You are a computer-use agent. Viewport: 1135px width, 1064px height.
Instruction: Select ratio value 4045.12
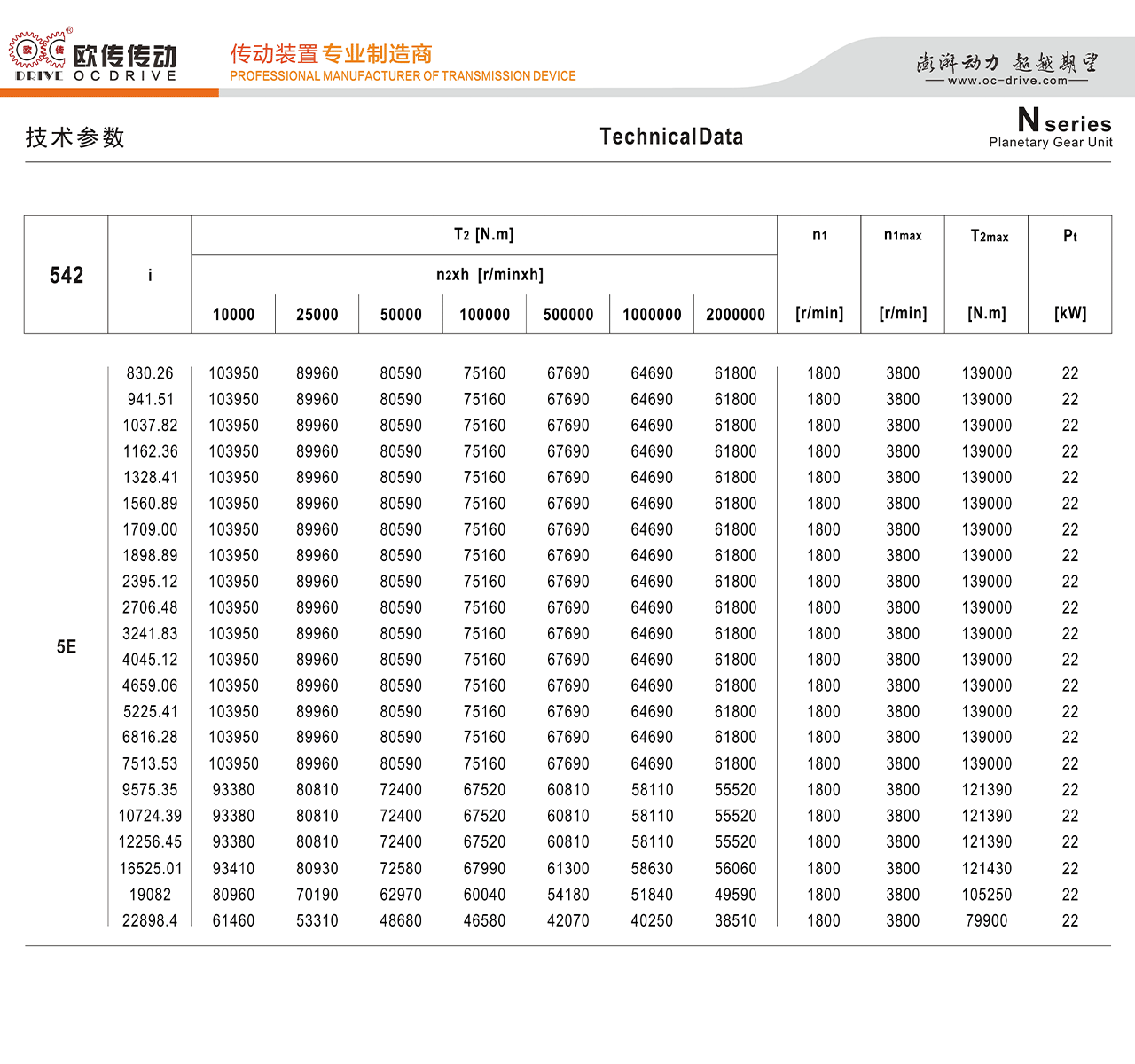click(x=150, y=660)
